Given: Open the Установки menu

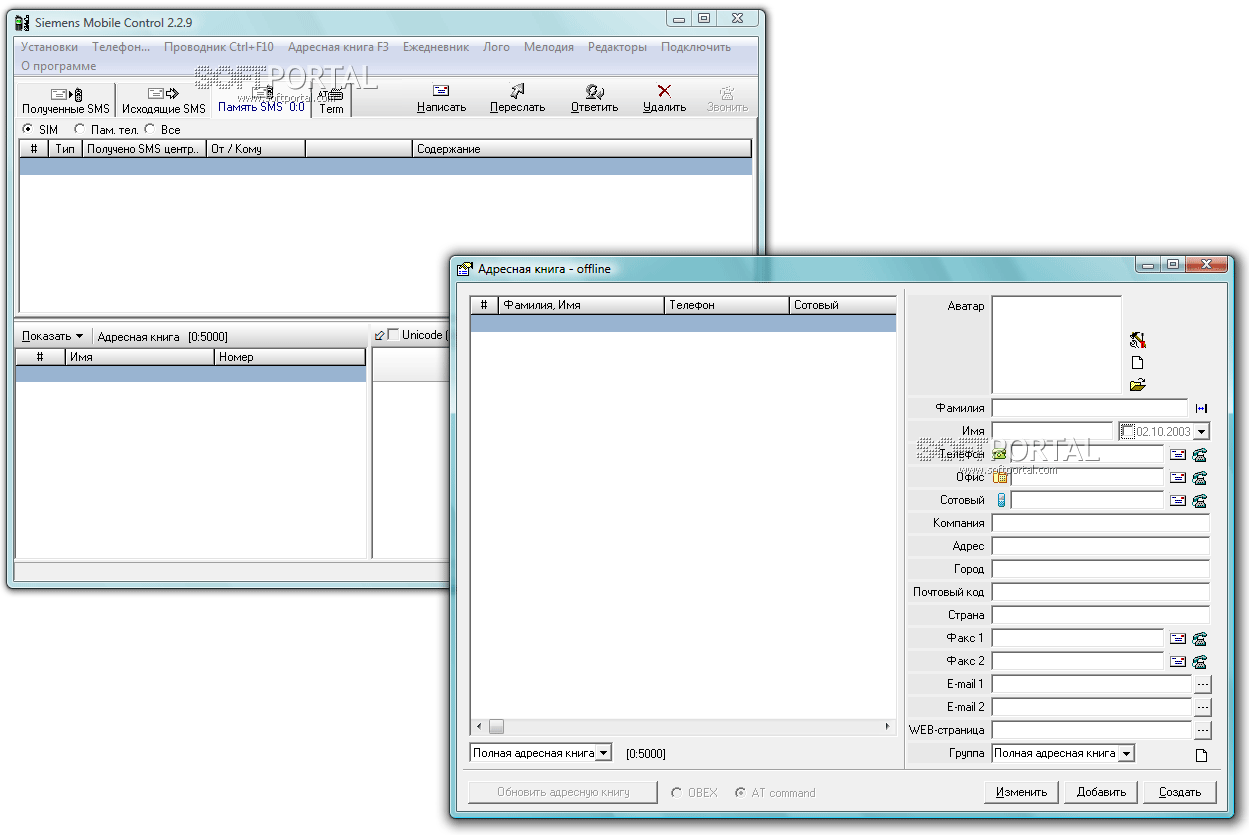Looking at the screenshot, I should coord(49,47).
